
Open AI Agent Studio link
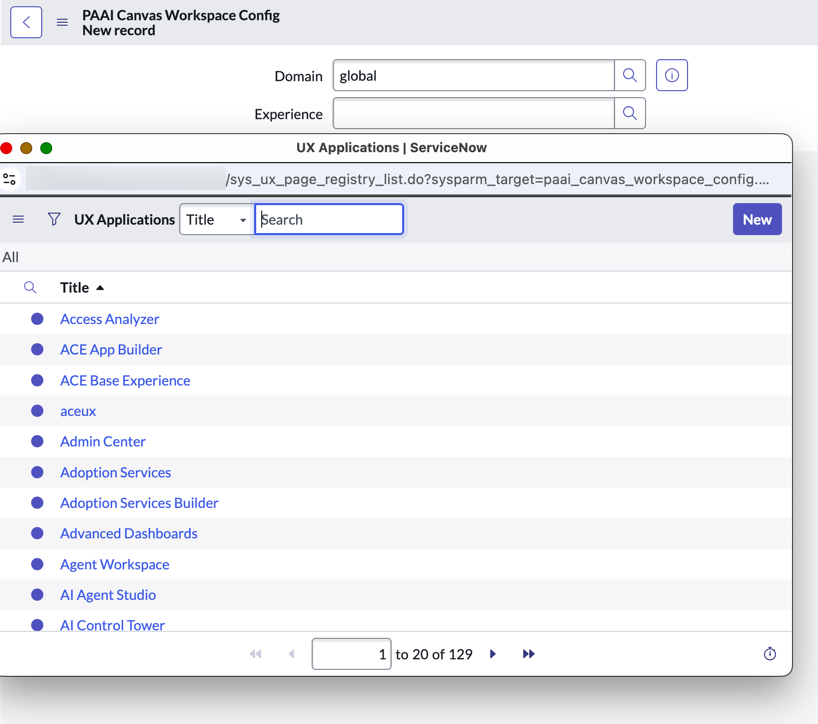pyautogui.click(x=108, y=595)
